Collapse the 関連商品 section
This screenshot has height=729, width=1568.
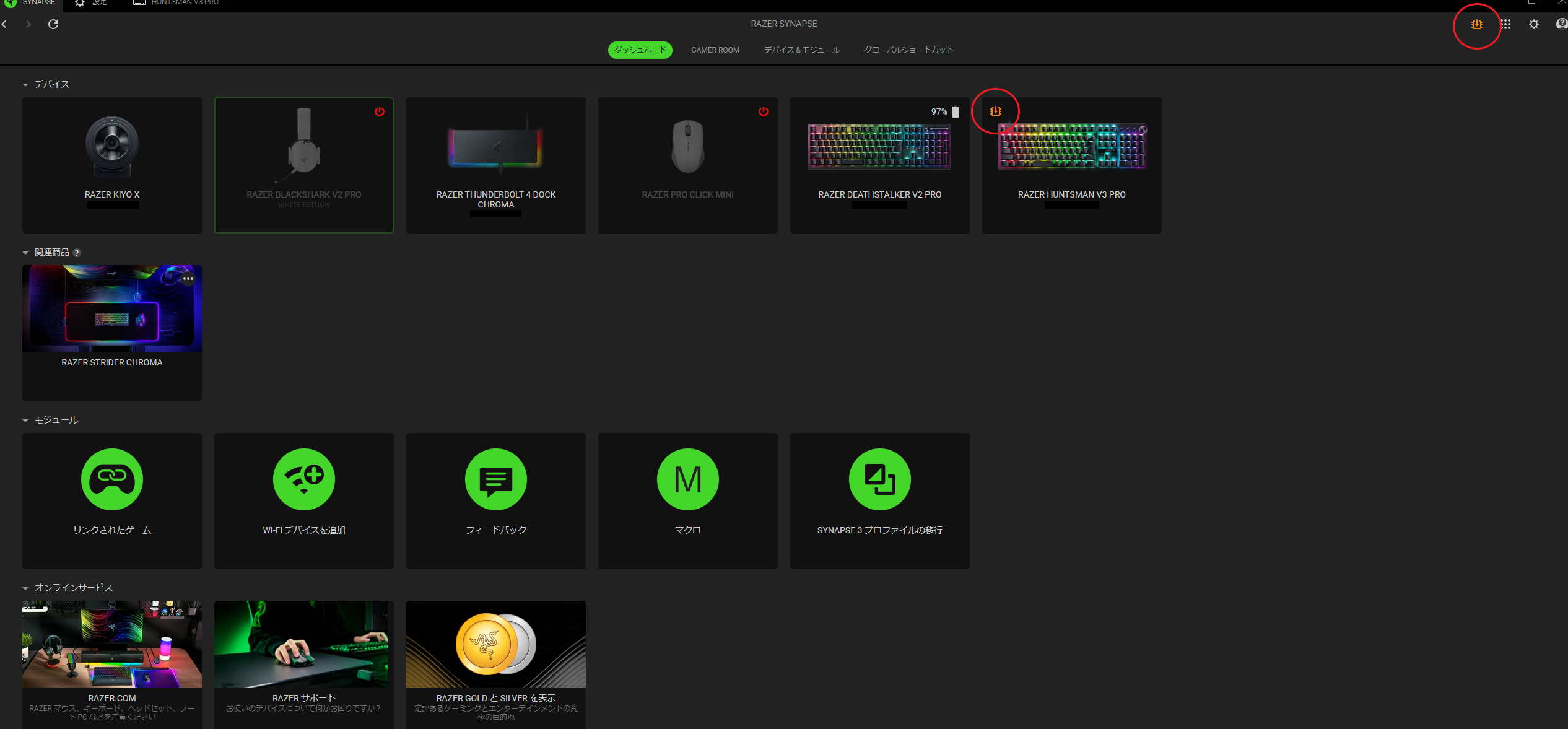click(25, 253)
